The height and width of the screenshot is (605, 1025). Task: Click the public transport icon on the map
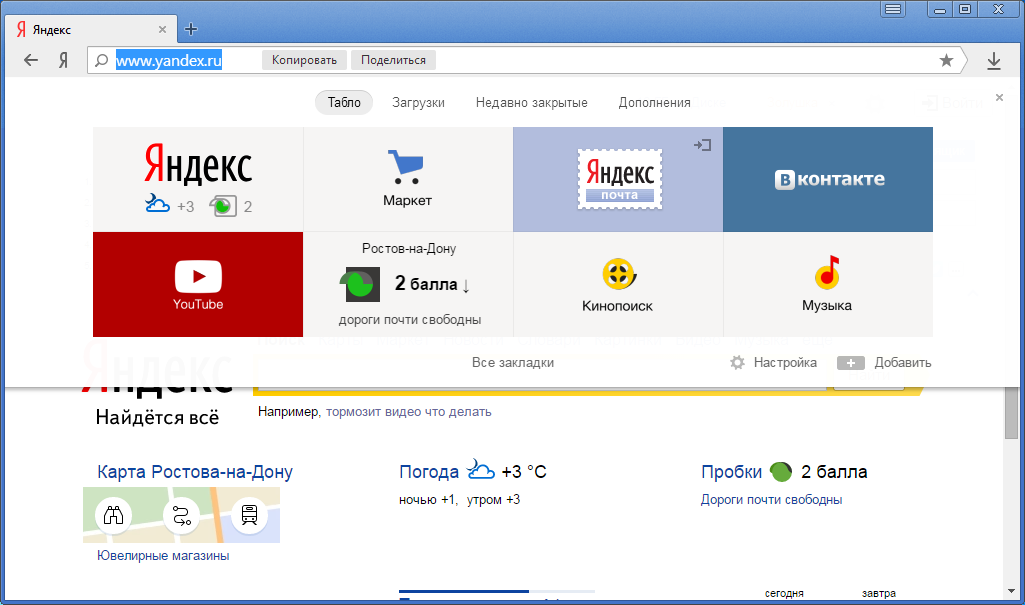click(x=249, y=515)
